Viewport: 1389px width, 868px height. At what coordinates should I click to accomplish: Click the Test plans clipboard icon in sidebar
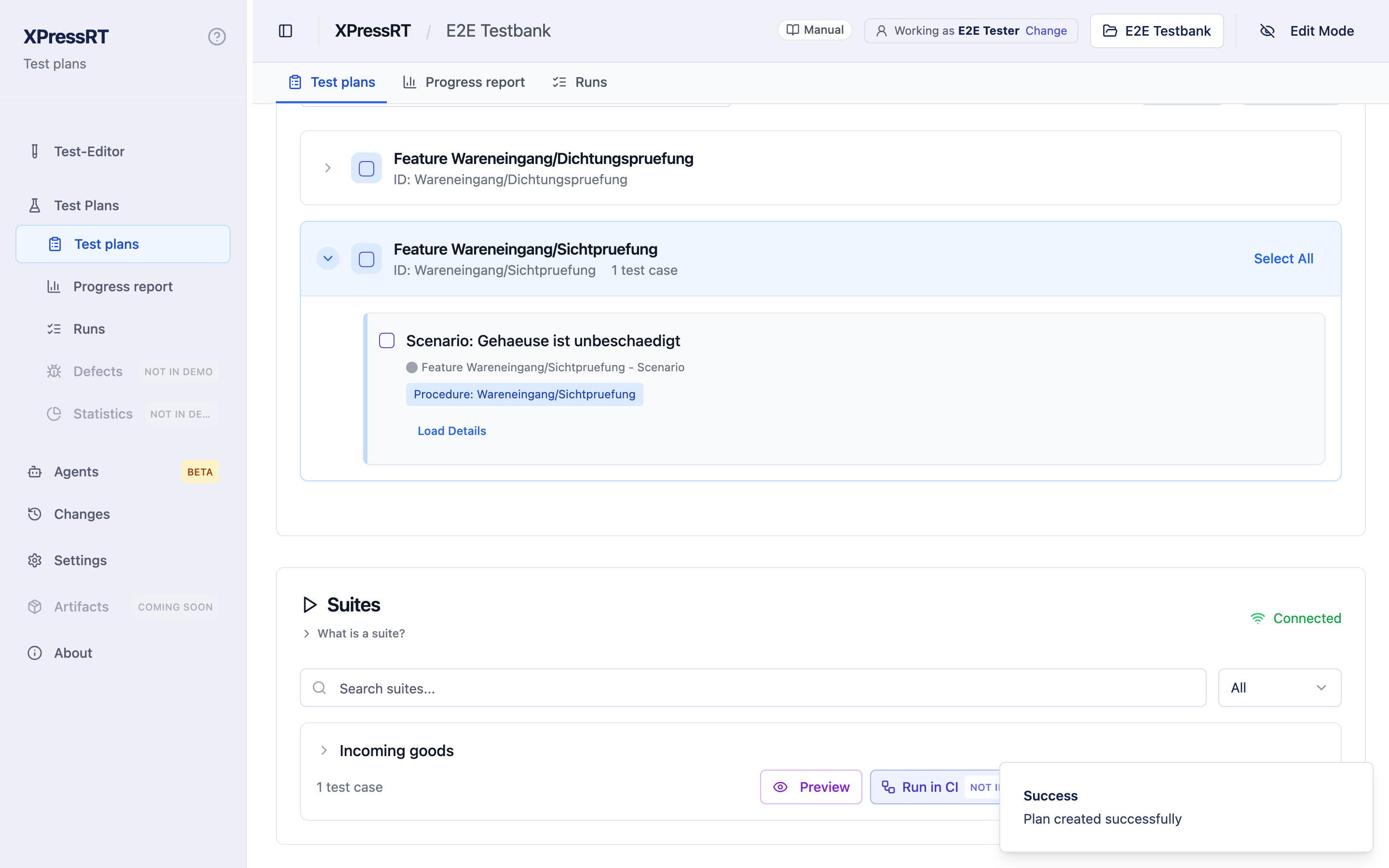click(x=55, y=244)
